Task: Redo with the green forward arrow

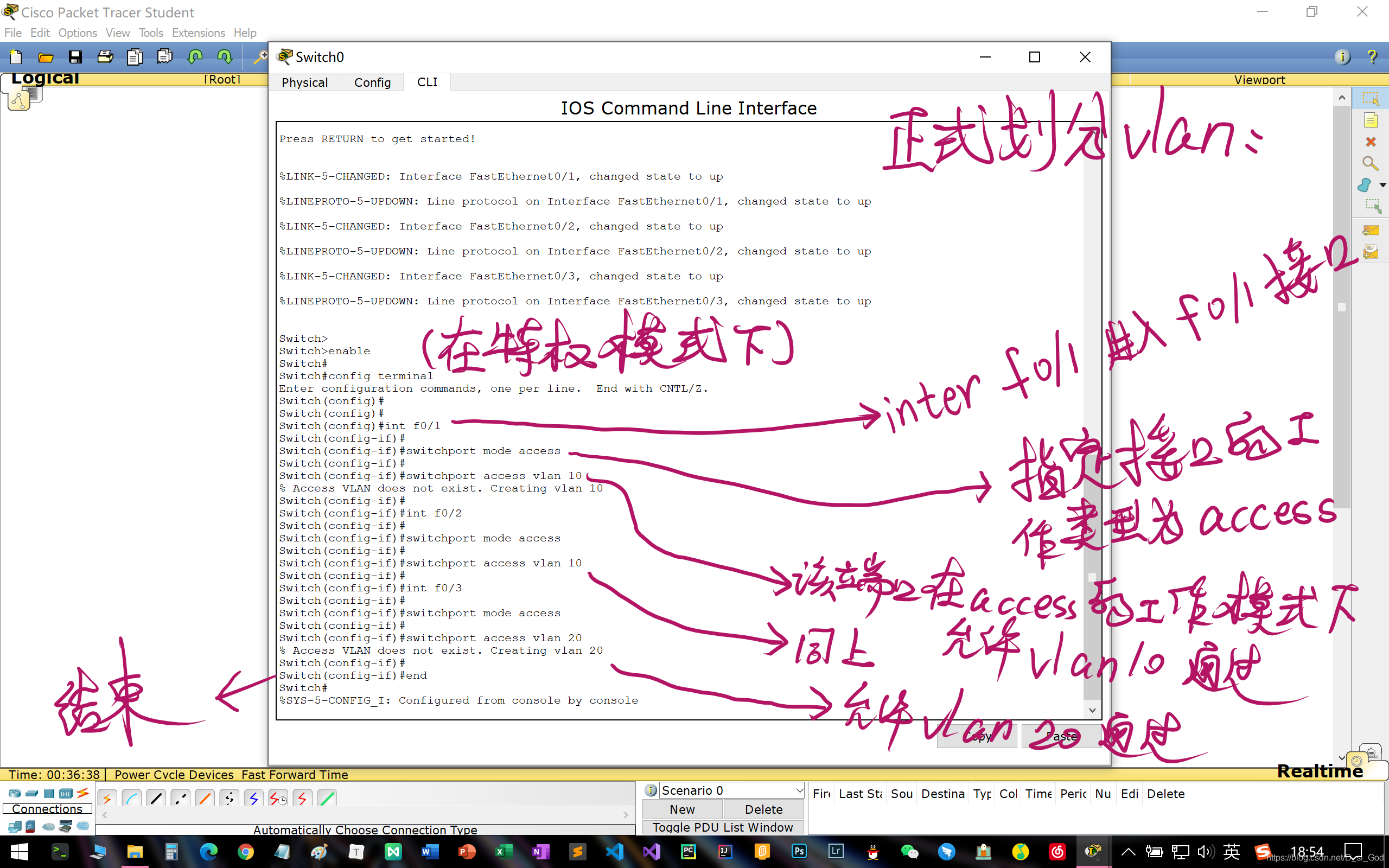Action: [225, 57]
